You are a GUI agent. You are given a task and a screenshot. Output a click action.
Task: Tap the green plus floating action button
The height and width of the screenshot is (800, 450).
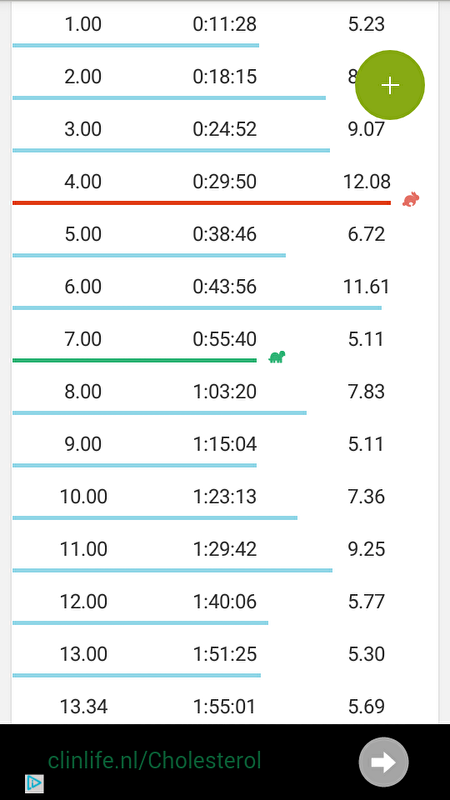[x=390, y=85]
